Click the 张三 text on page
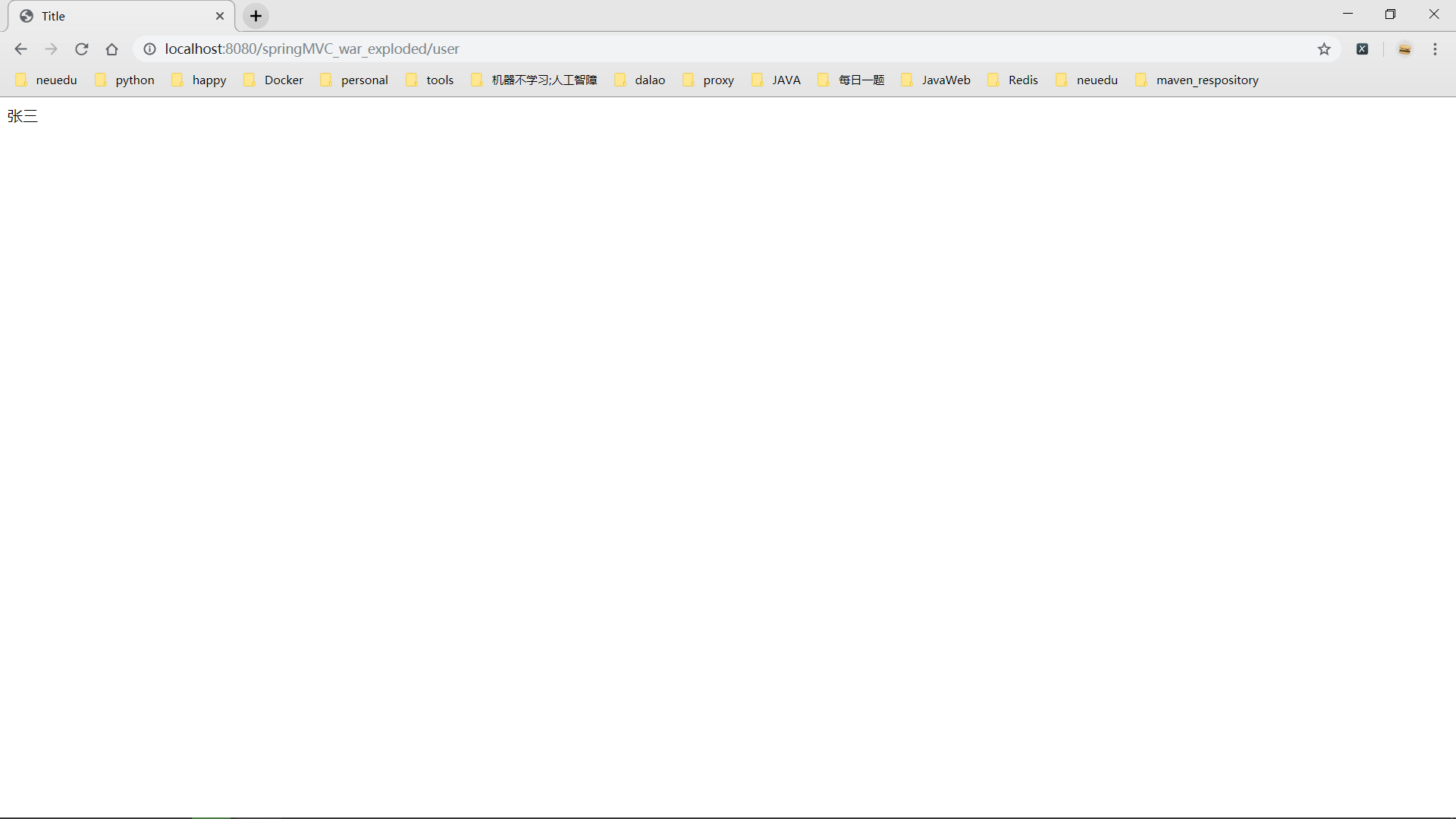This screenshot has width=1456, height=819. (x=22, y=116)
